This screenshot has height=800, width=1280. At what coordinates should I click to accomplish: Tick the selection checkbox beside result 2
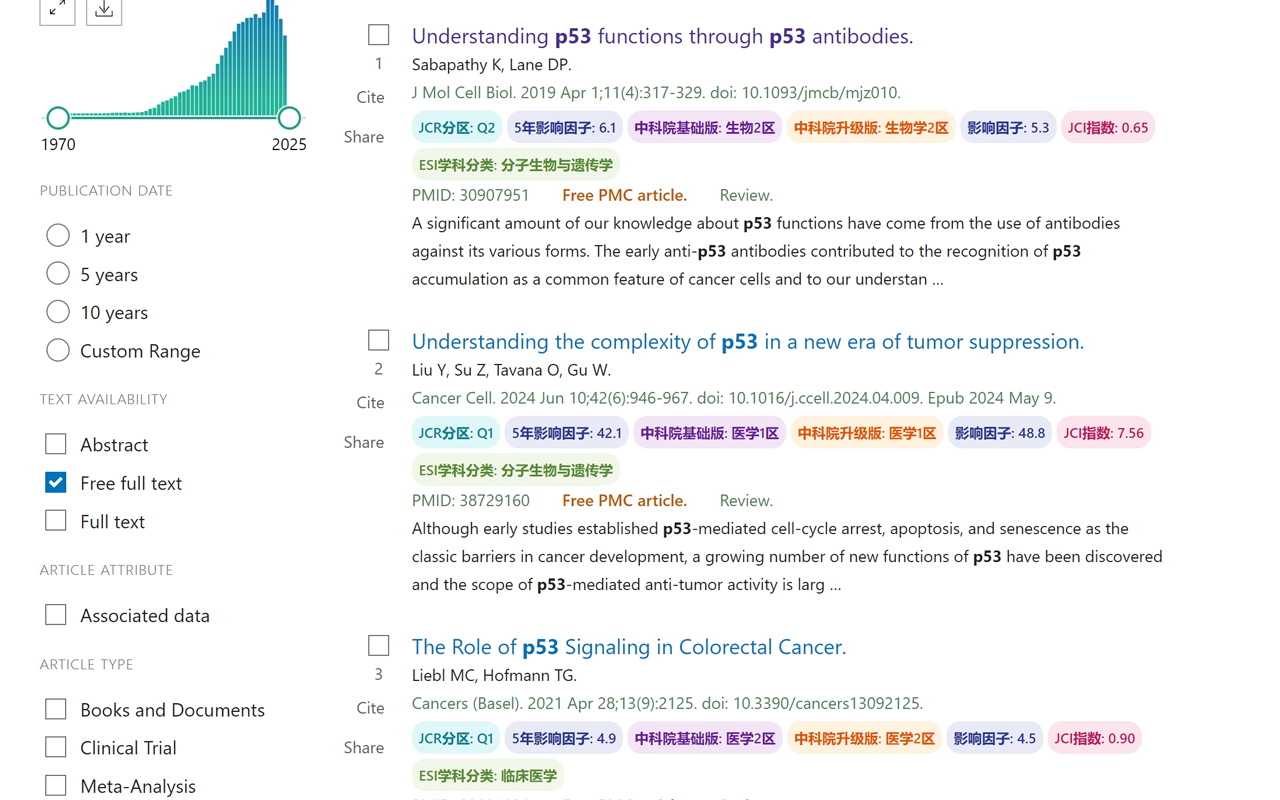click(378, 340)
